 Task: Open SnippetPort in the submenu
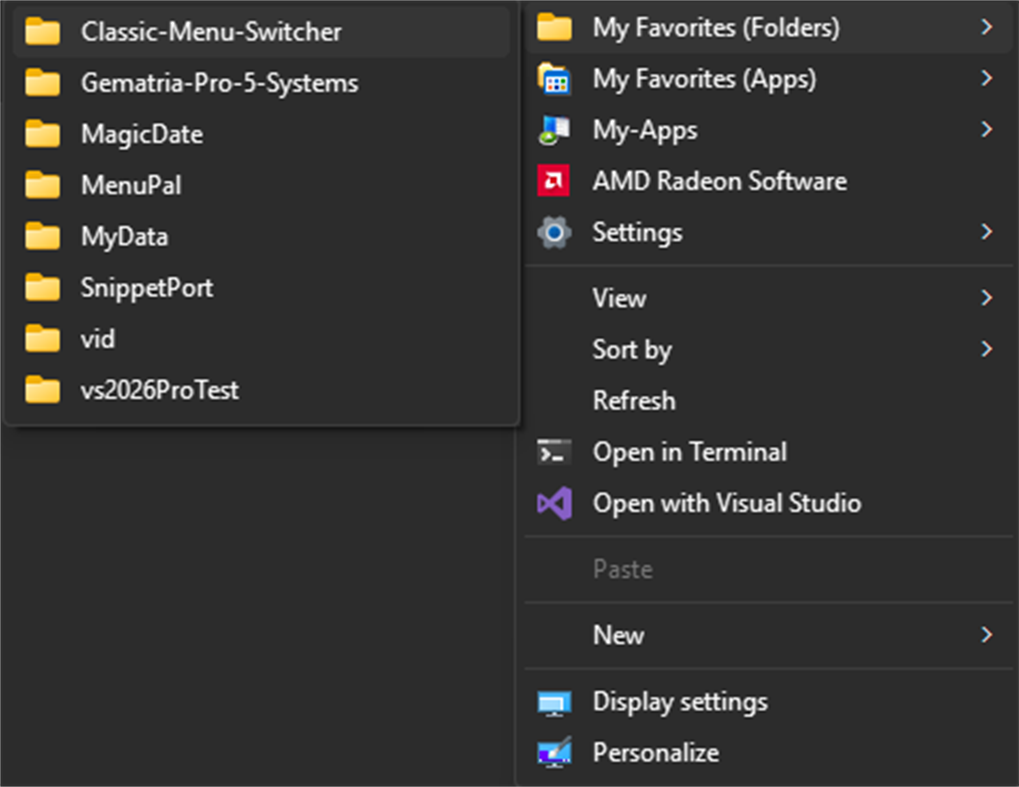coord(261,288)
